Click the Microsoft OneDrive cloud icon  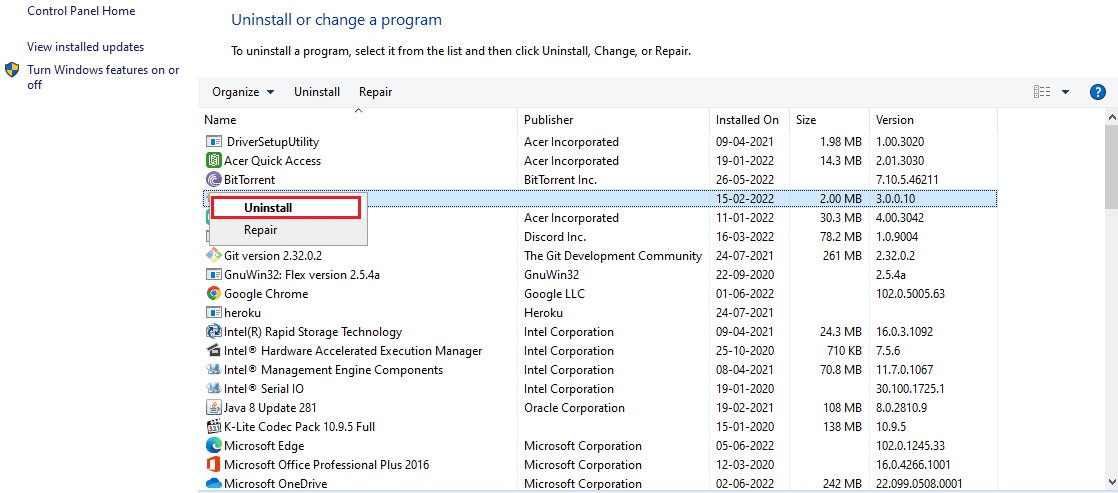(x=213, y=484)
